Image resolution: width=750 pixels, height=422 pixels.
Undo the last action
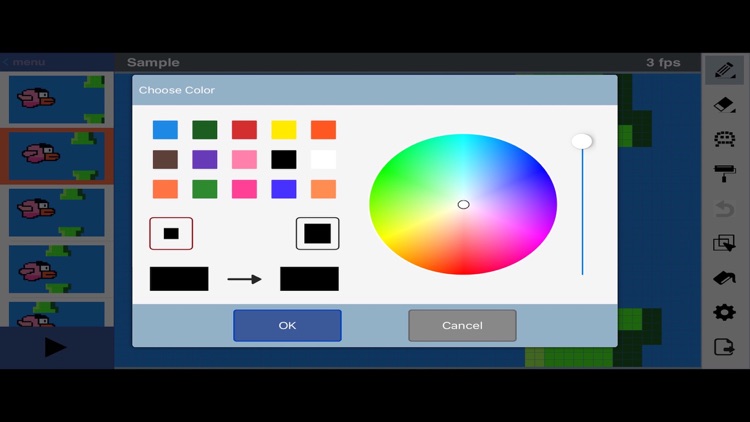coord(724,209)
